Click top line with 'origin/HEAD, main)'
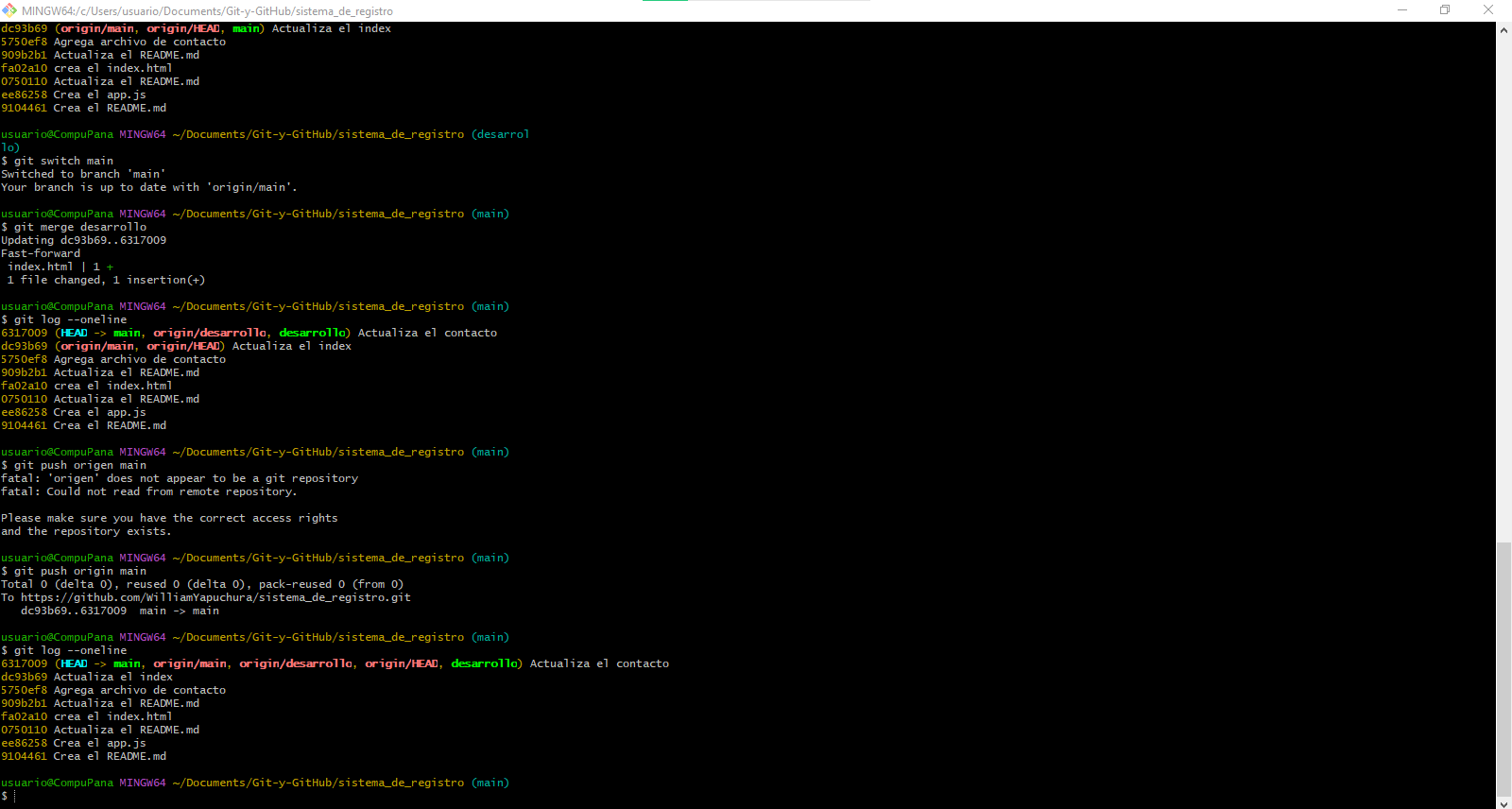This screenshot has height=809, width=1512. tap(196, 28)
